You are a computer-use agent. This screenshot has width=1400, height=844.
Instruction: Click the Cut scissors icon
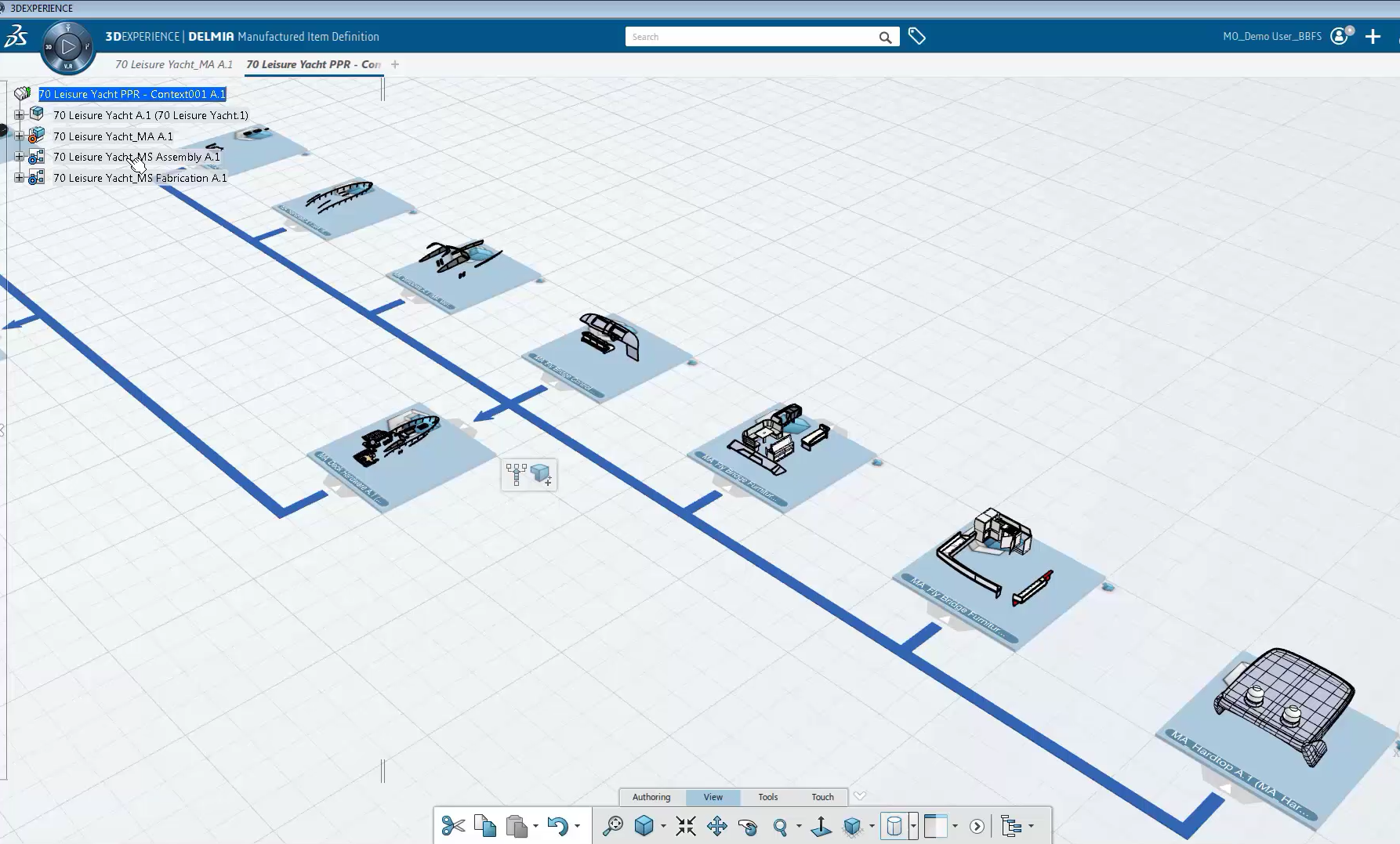453,826
